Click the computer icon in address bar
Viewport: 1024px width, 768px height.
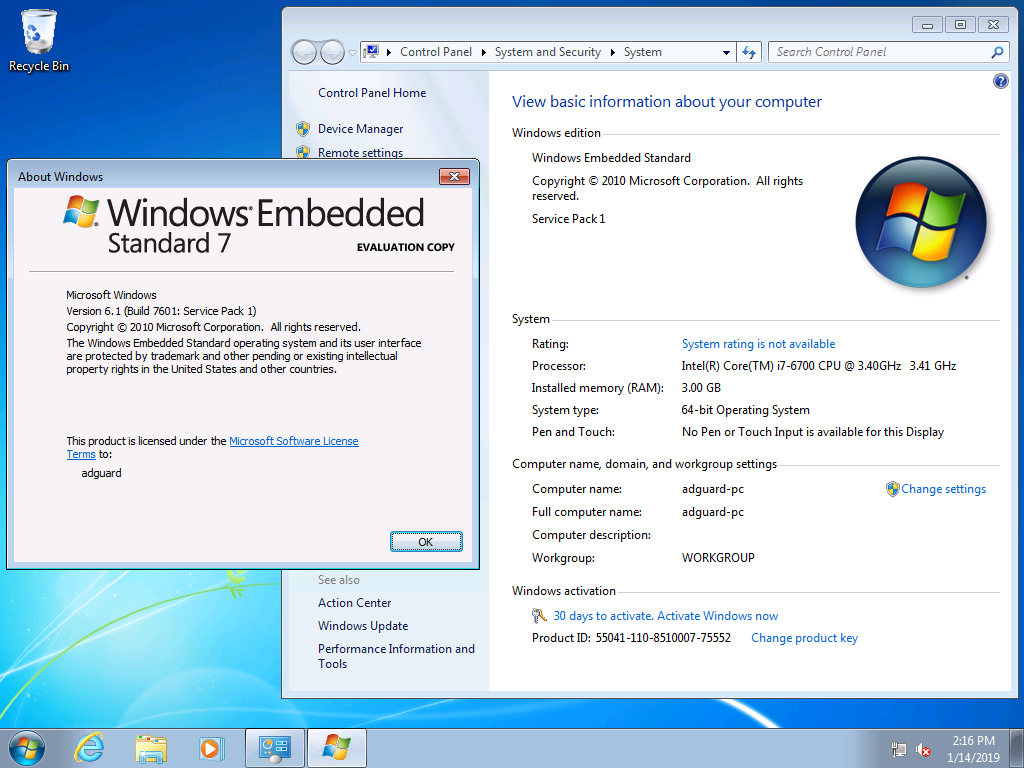[x=371, y=52]
